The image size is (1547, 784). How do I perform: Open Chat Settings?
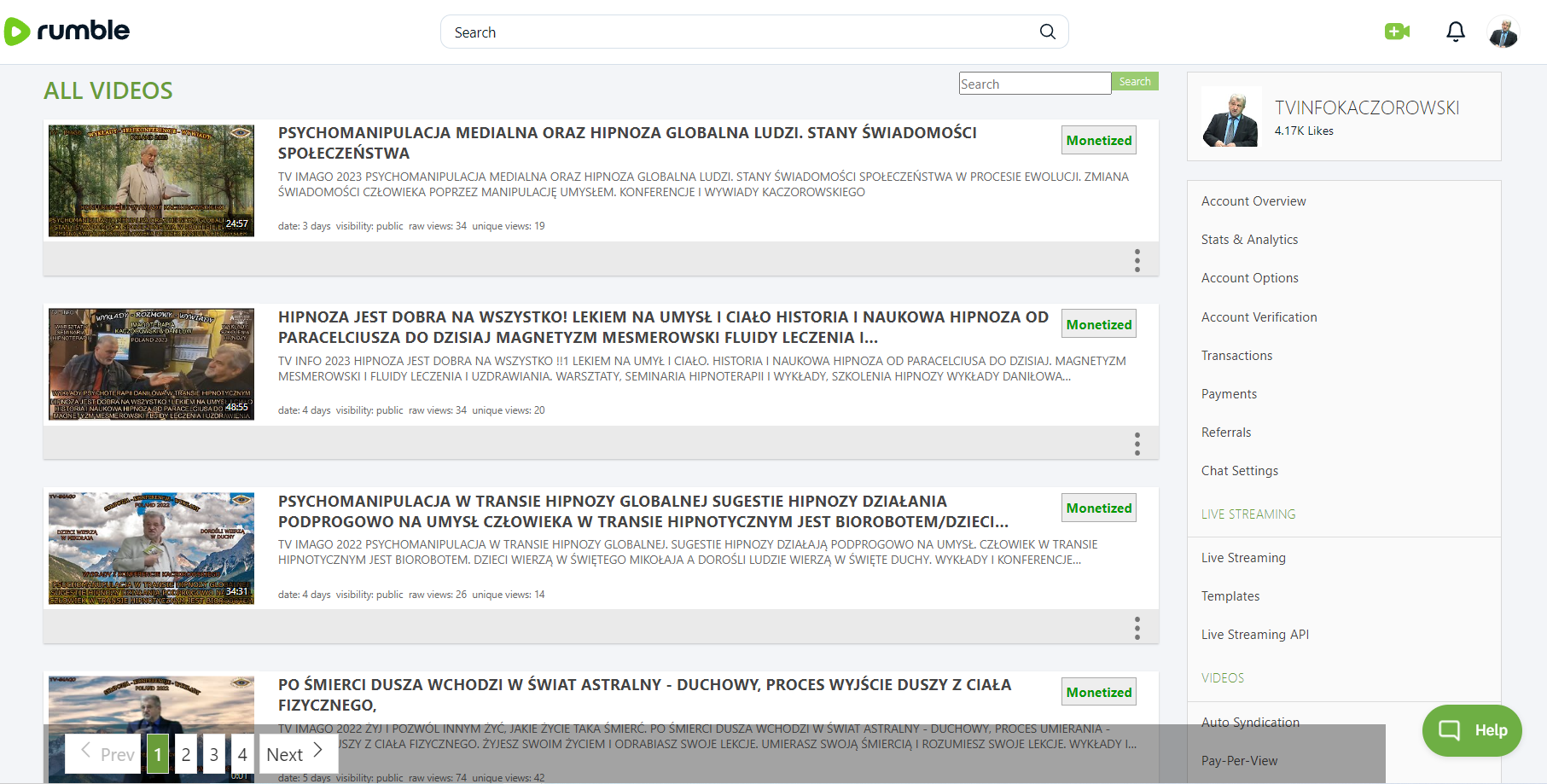point(1240,471)
